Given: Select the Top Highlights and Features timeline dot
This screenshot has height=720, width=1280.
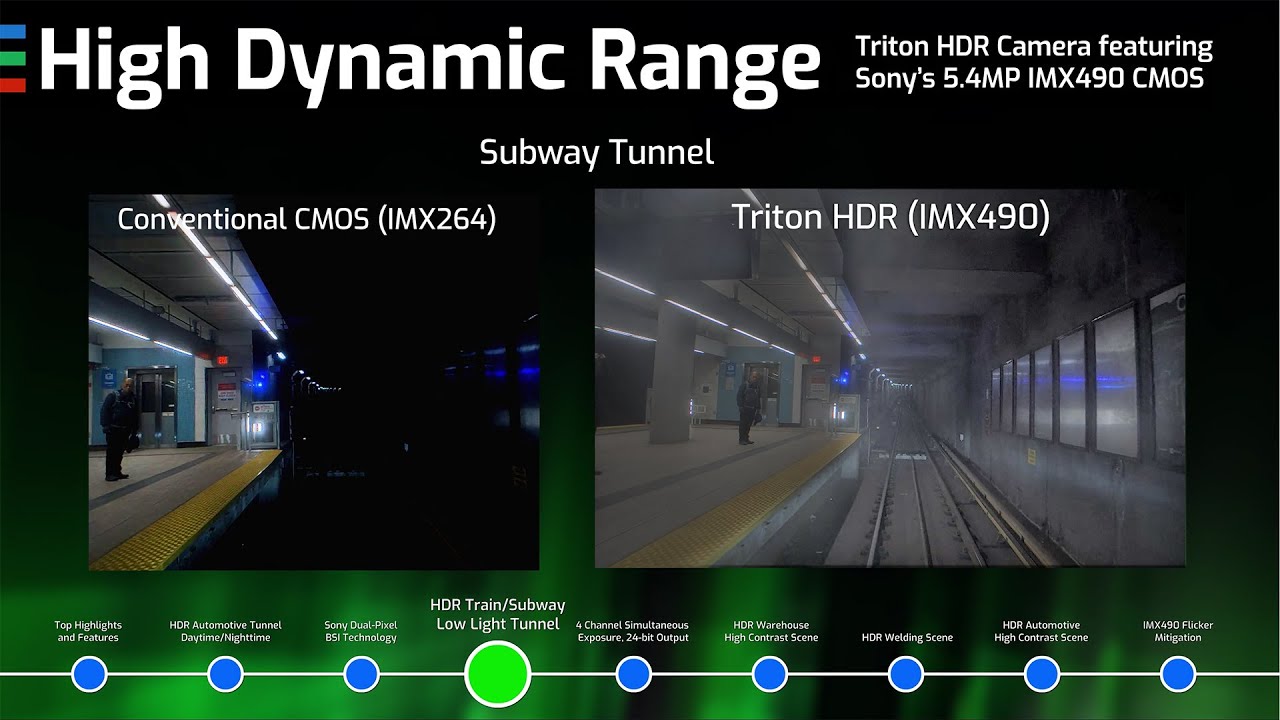Looking at the screenshot, I should click(89, 674).
